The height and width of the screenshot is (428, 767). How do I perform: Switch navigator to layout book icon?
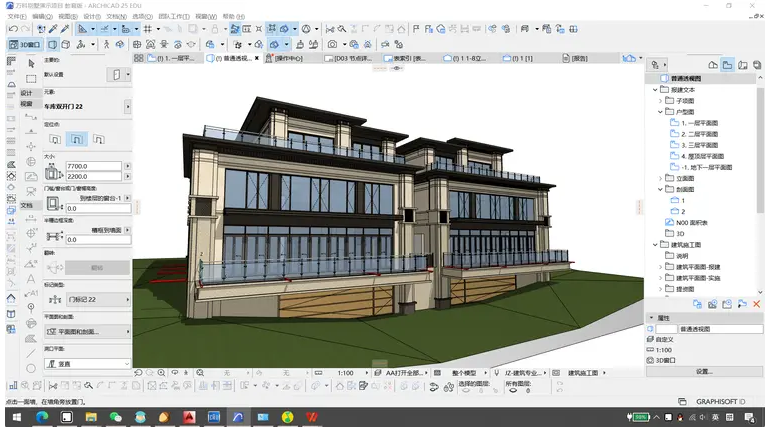pyautogui.click(x=743, y=65)
